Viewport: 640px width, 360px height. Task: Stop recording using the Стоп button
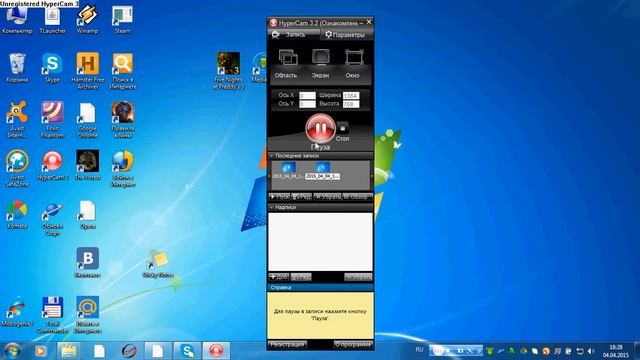click(x=342, y=128)
